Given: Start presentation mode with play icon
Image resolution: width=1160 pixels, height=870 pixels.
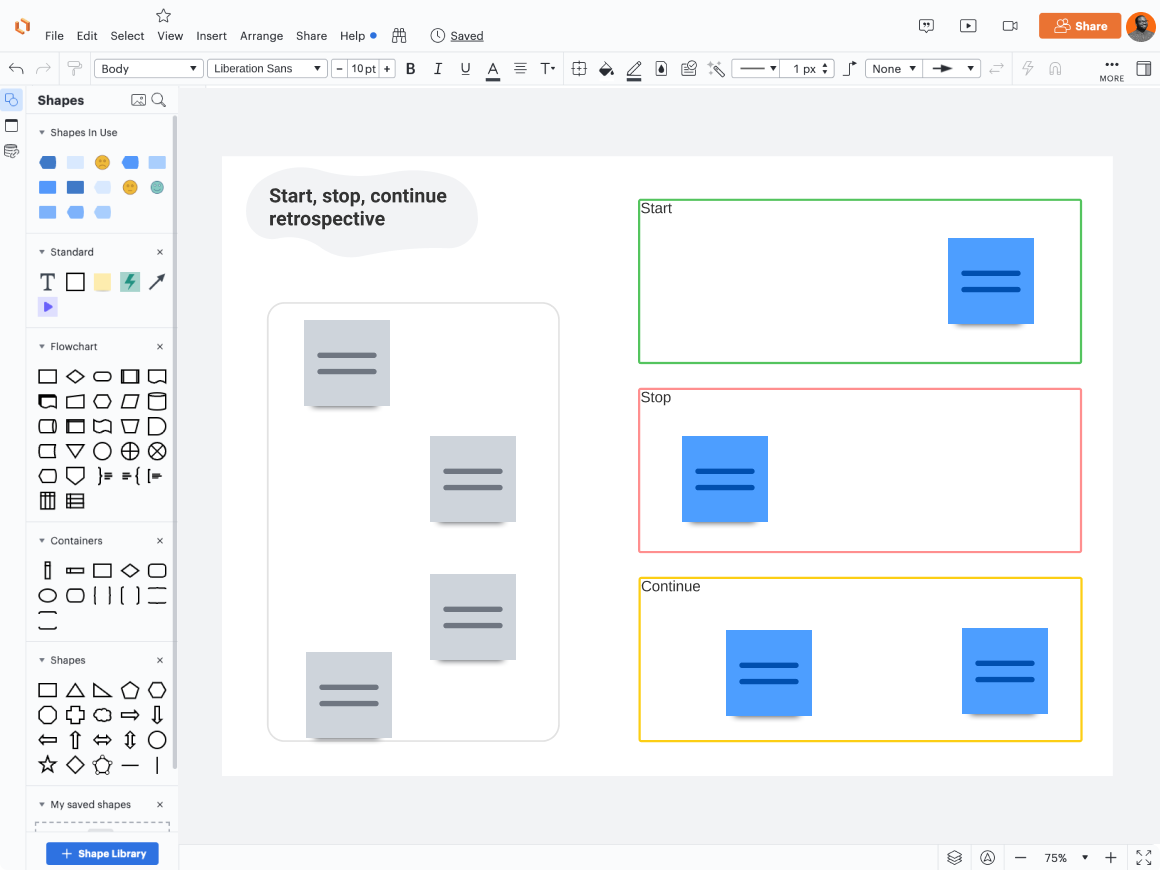Looking at the screenshot, I should click(x=968, y=26).
